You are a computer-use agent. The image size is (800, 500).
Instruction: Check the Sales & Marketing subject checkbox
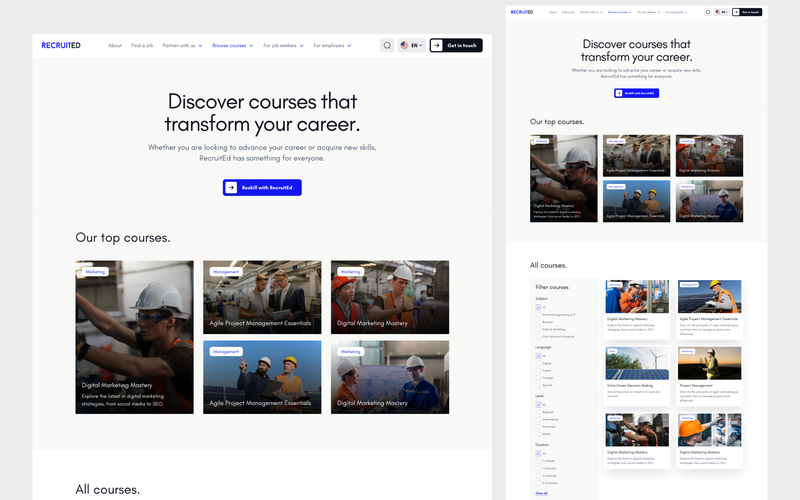(538, 329)
